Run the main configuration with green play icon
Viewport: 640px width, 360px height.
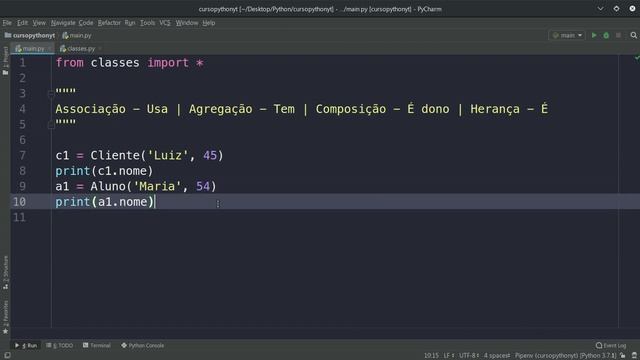[594, 36]
